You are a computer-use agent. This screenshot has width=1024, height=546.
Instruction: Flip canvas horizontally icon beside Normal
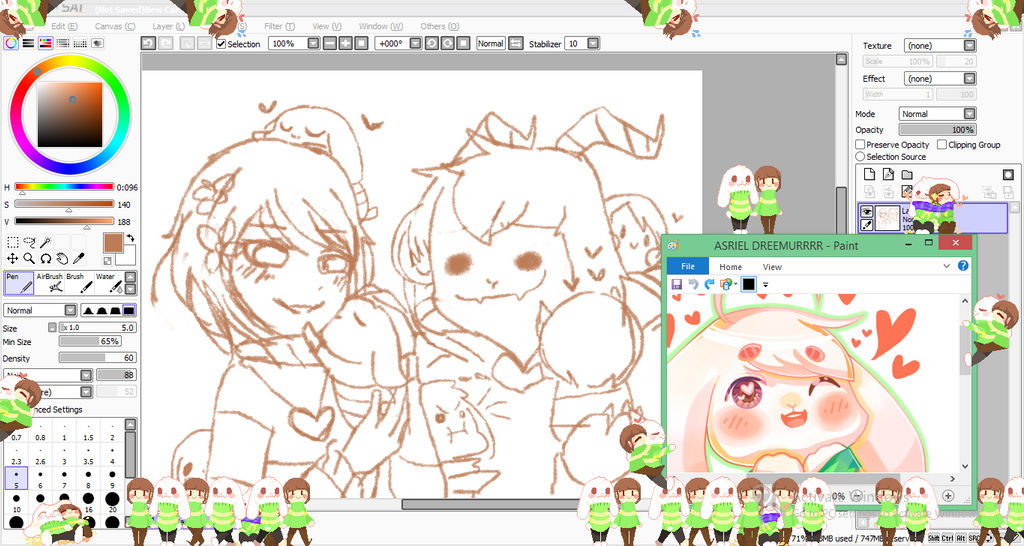tap(516, 43)
